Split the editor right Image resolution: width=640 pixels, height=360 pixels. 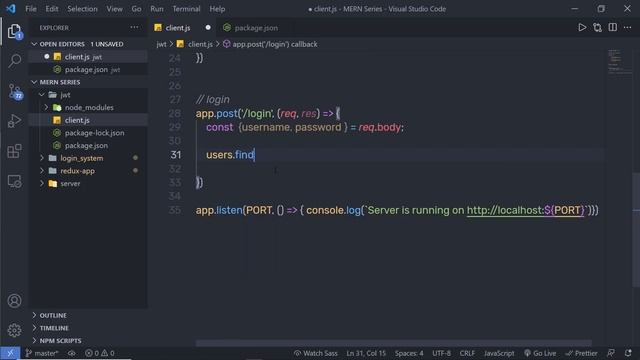pyautogui.click(x=613, y=27)
